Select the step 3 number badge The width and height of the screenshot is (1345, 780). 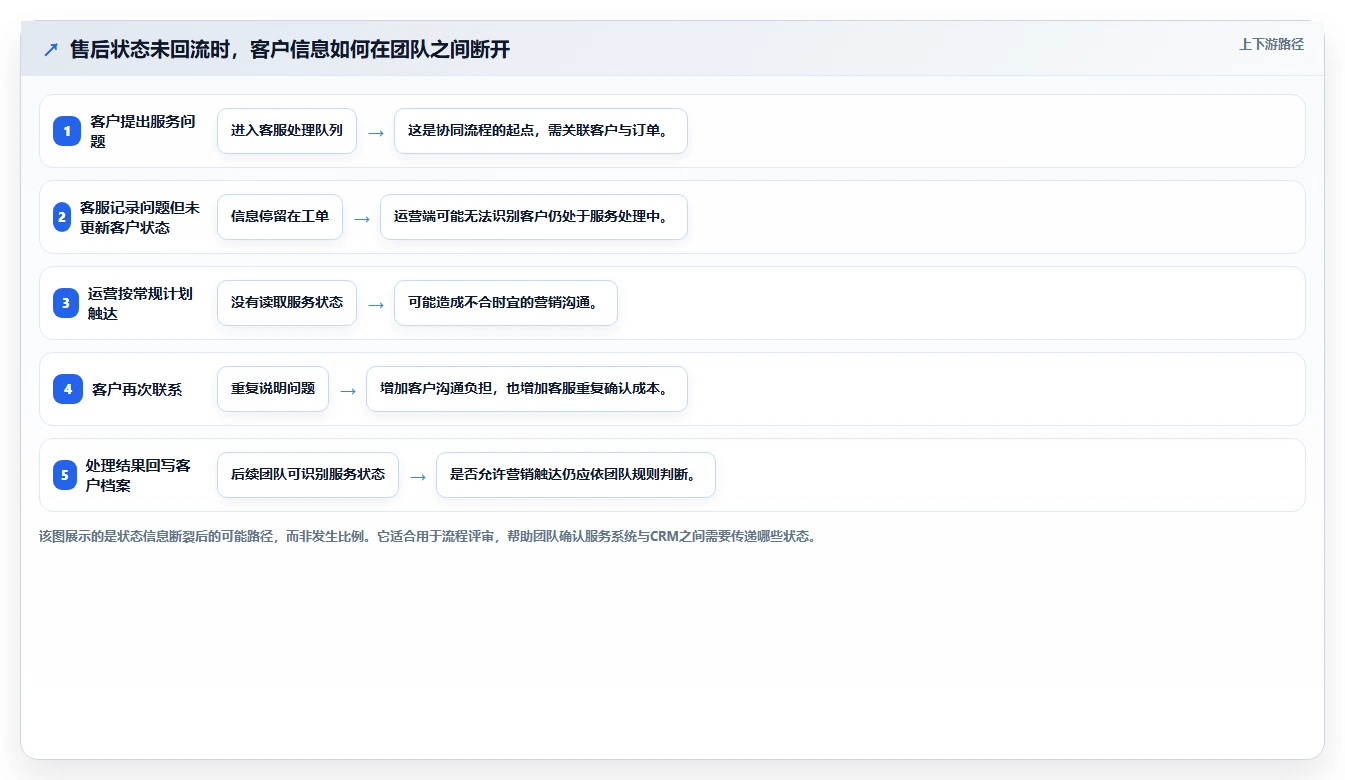pyautogui.click(x=66, y=303)
